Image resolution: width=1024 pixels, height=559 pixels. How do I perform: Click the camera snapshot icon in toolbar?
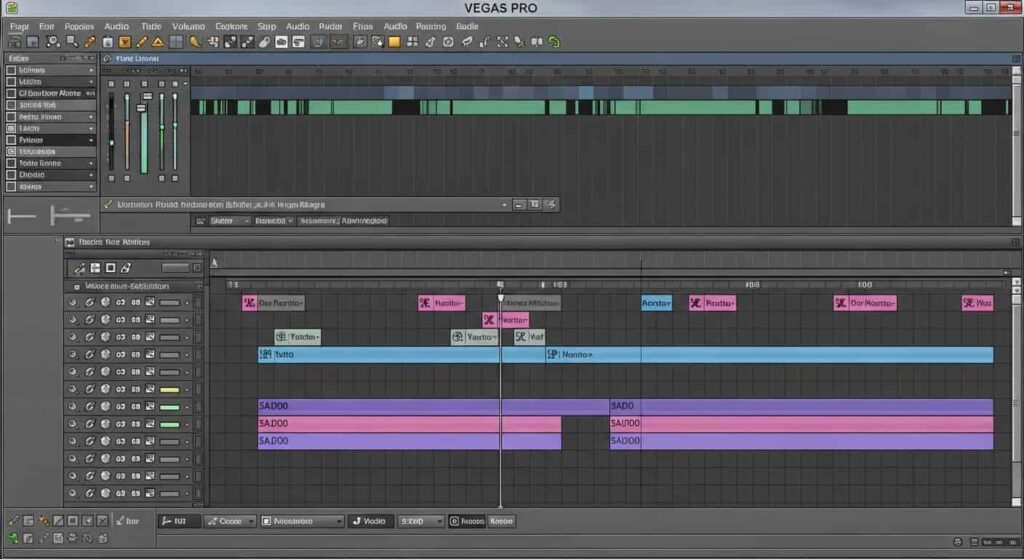click(281, 42)
